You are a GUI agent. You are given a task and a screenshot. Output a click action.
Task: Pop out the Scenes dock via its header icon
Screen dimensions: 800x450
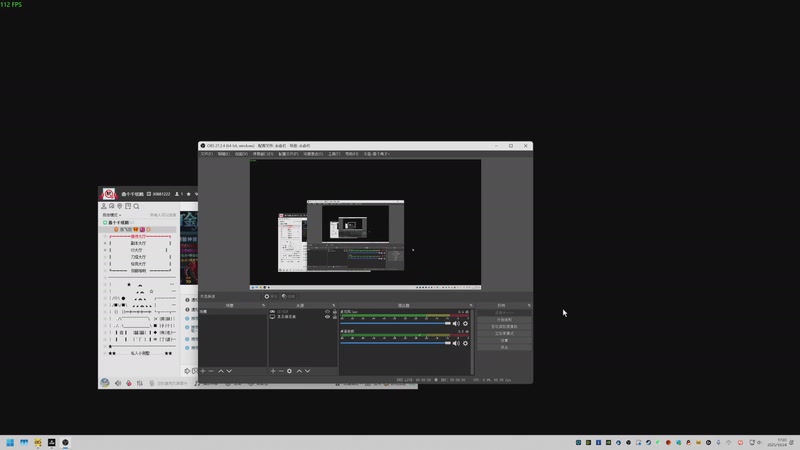[264, 305]
